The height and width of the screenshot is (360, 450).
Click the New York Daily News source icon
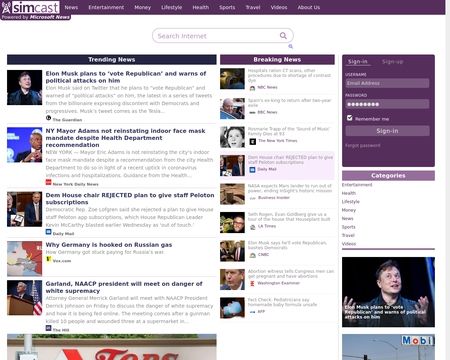(x=48, y=182)
